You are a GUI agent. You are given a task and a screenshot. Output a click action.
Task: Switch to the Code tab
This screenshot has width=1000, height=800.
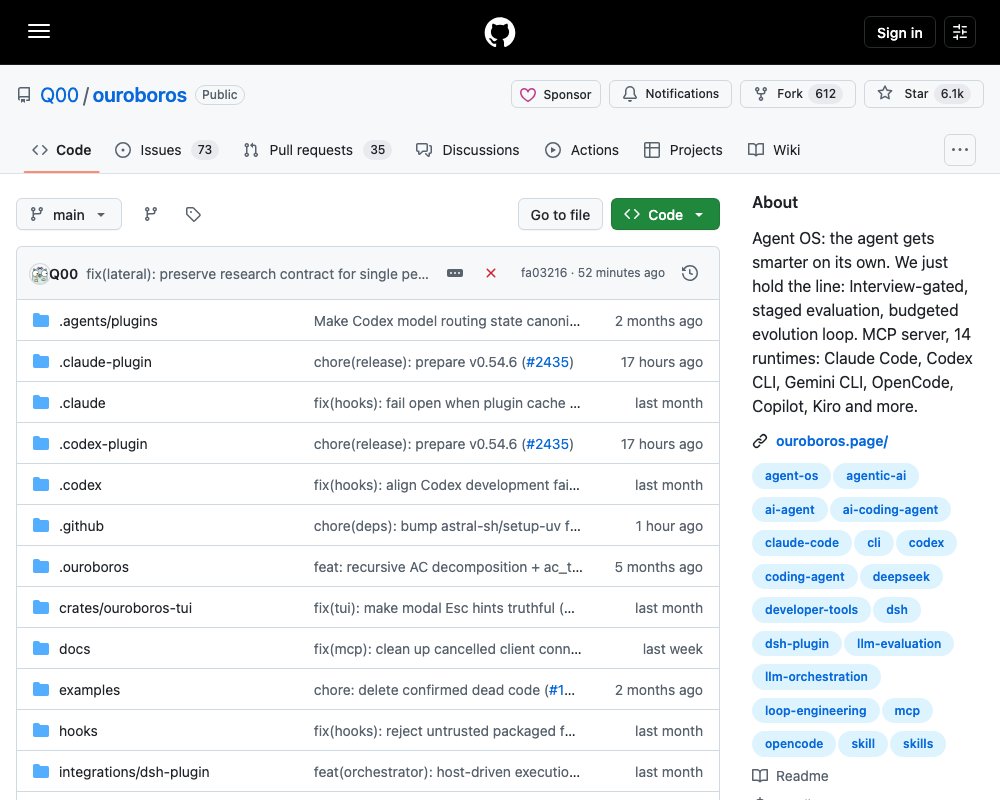62,150
